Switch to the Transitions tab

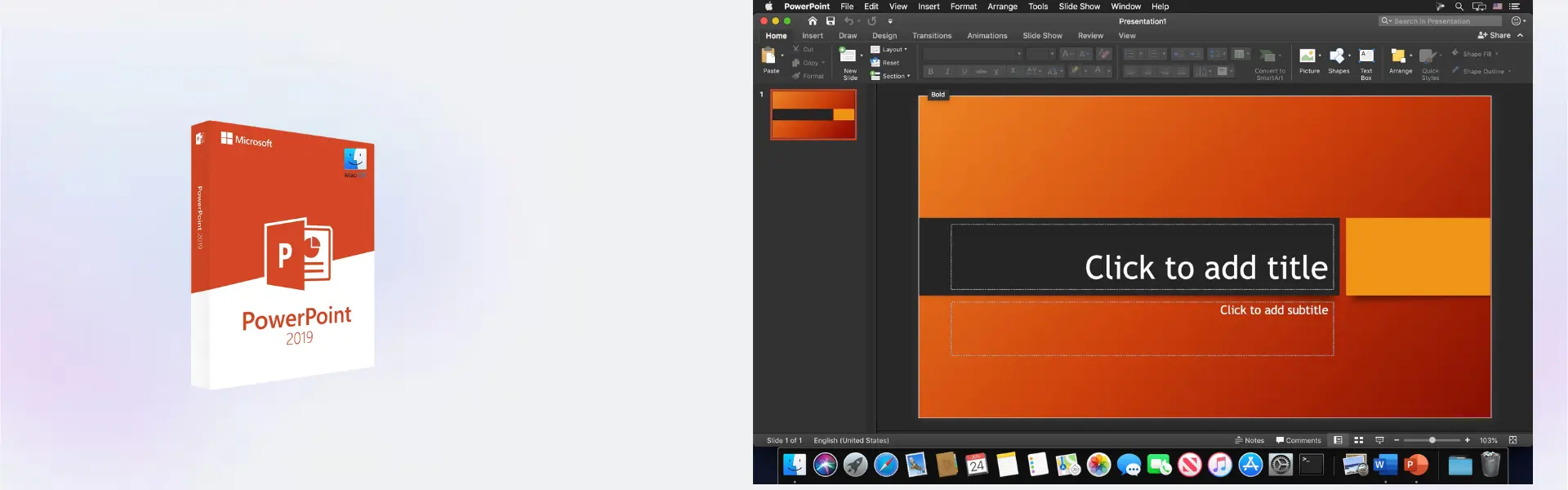[x=932, y=36]
